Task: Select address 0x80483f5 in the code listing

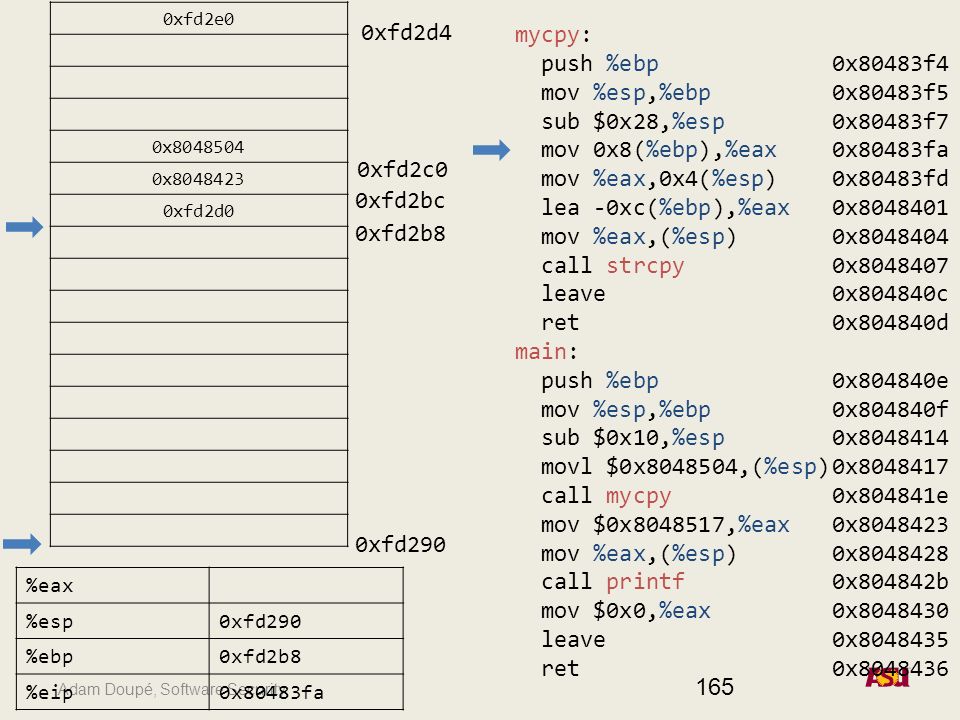Action: pos(890,92)
